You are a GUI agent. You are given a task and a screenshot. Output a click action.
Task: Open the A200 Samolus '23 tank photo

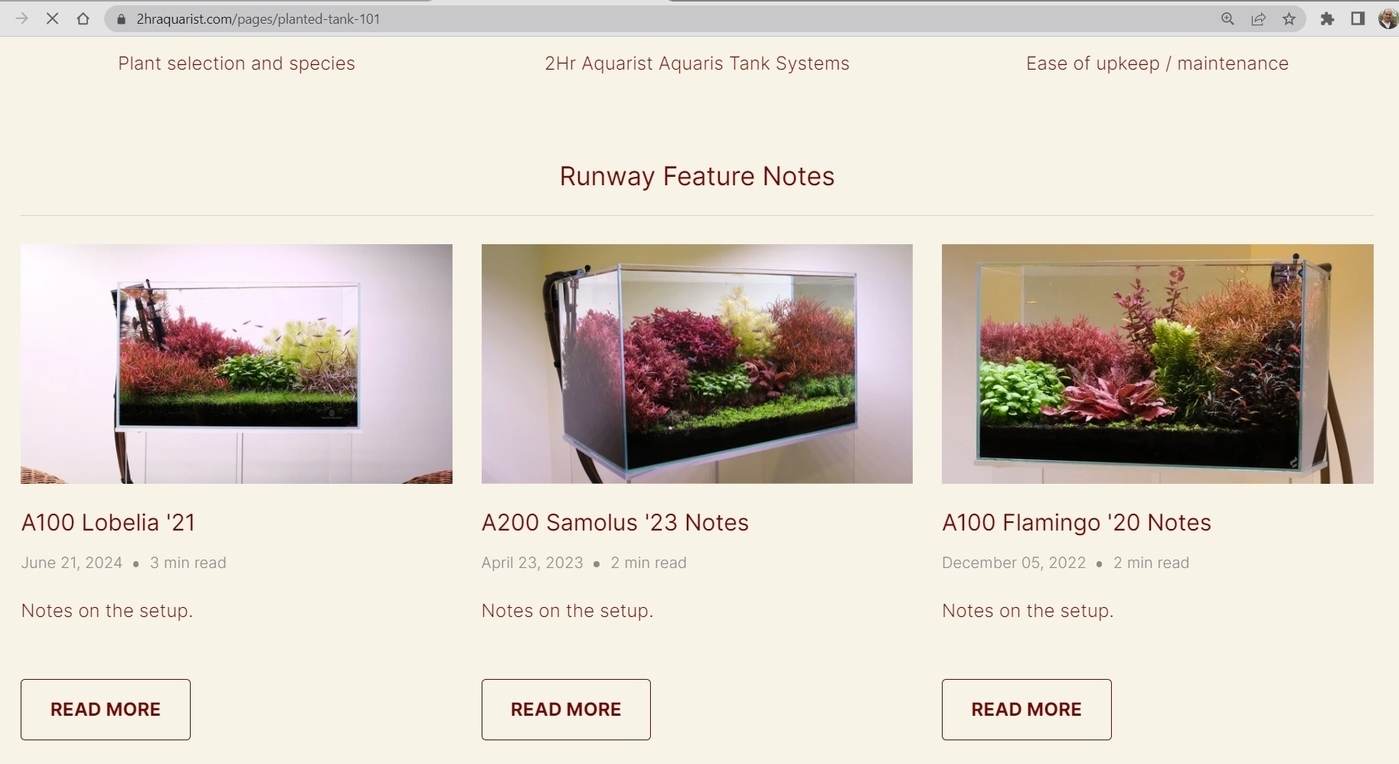697,364
